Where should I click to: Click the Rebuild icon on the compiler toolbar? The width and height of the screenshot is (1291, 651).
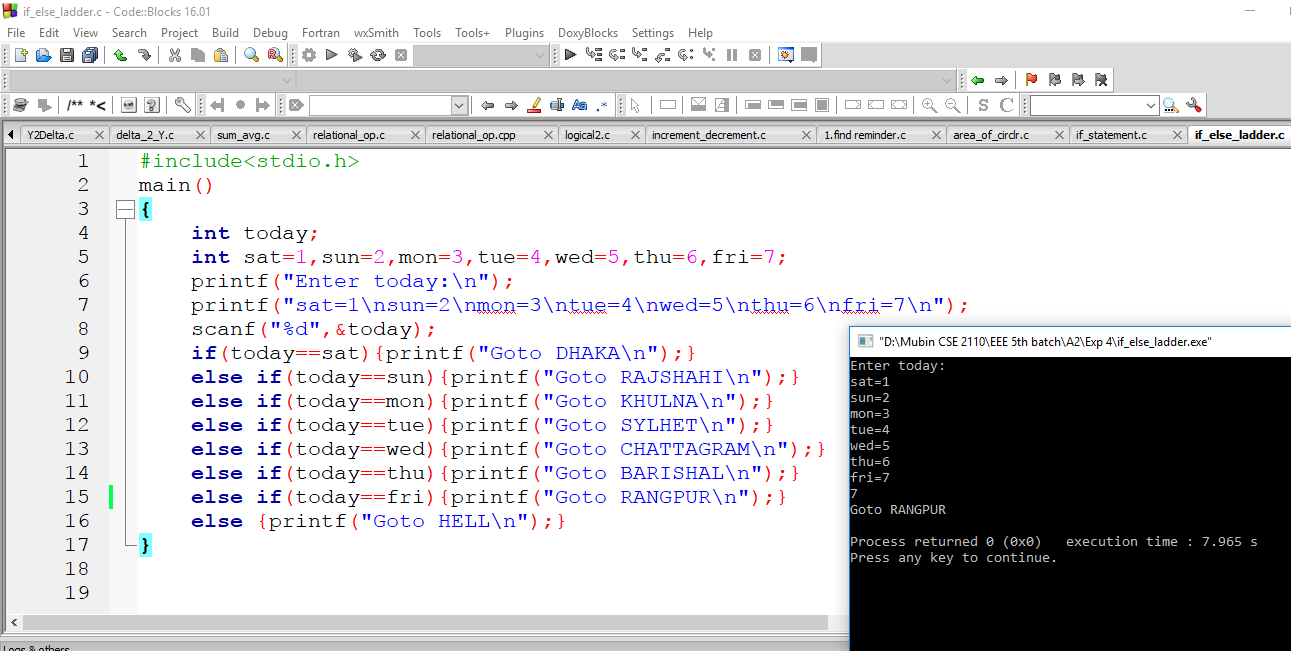(377, 55)
